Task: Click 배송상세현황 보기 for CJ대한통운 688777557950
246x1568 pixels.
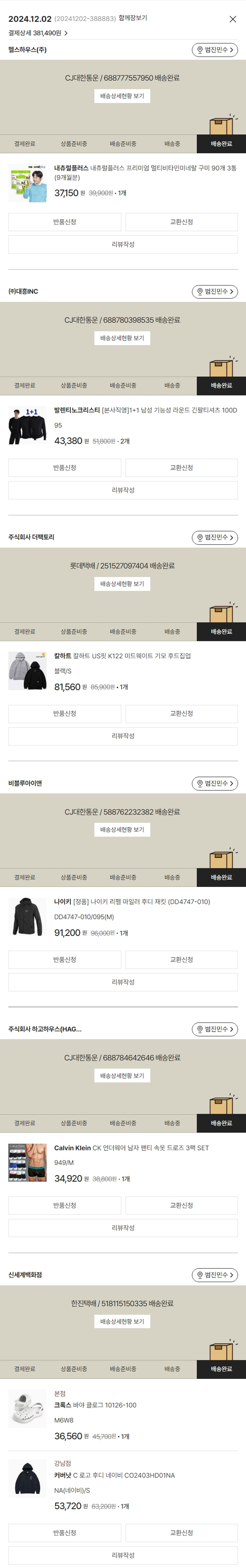Action: point(122,96)
